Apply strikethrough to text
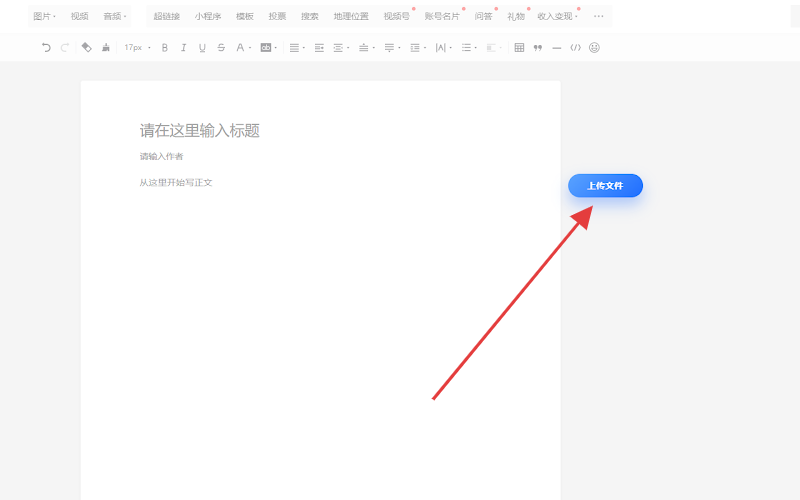The height and width of the screenshot is (500, 800). (x=221, y=47)
